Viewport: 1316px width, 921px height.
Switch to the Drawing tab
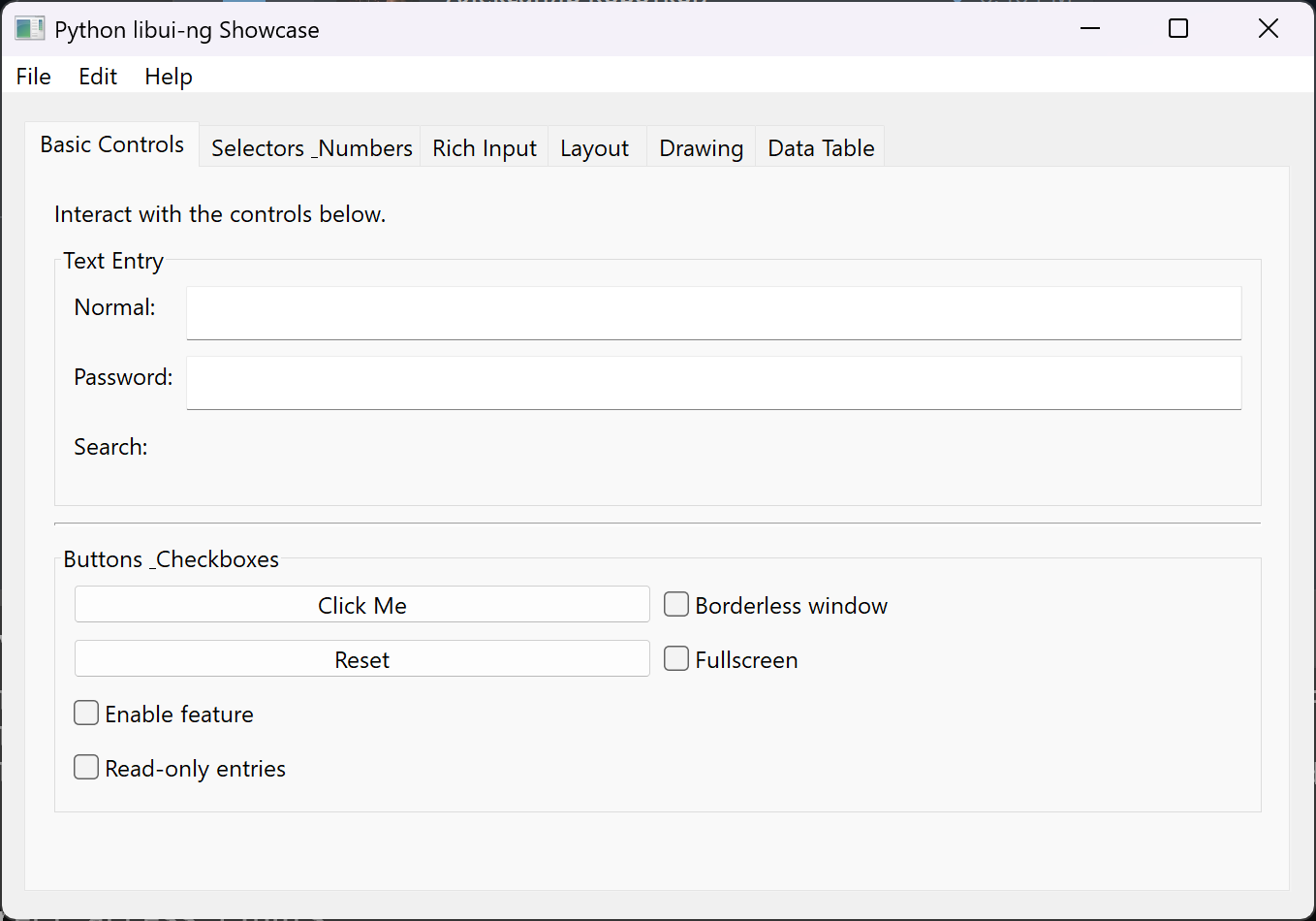pos(702,148)
